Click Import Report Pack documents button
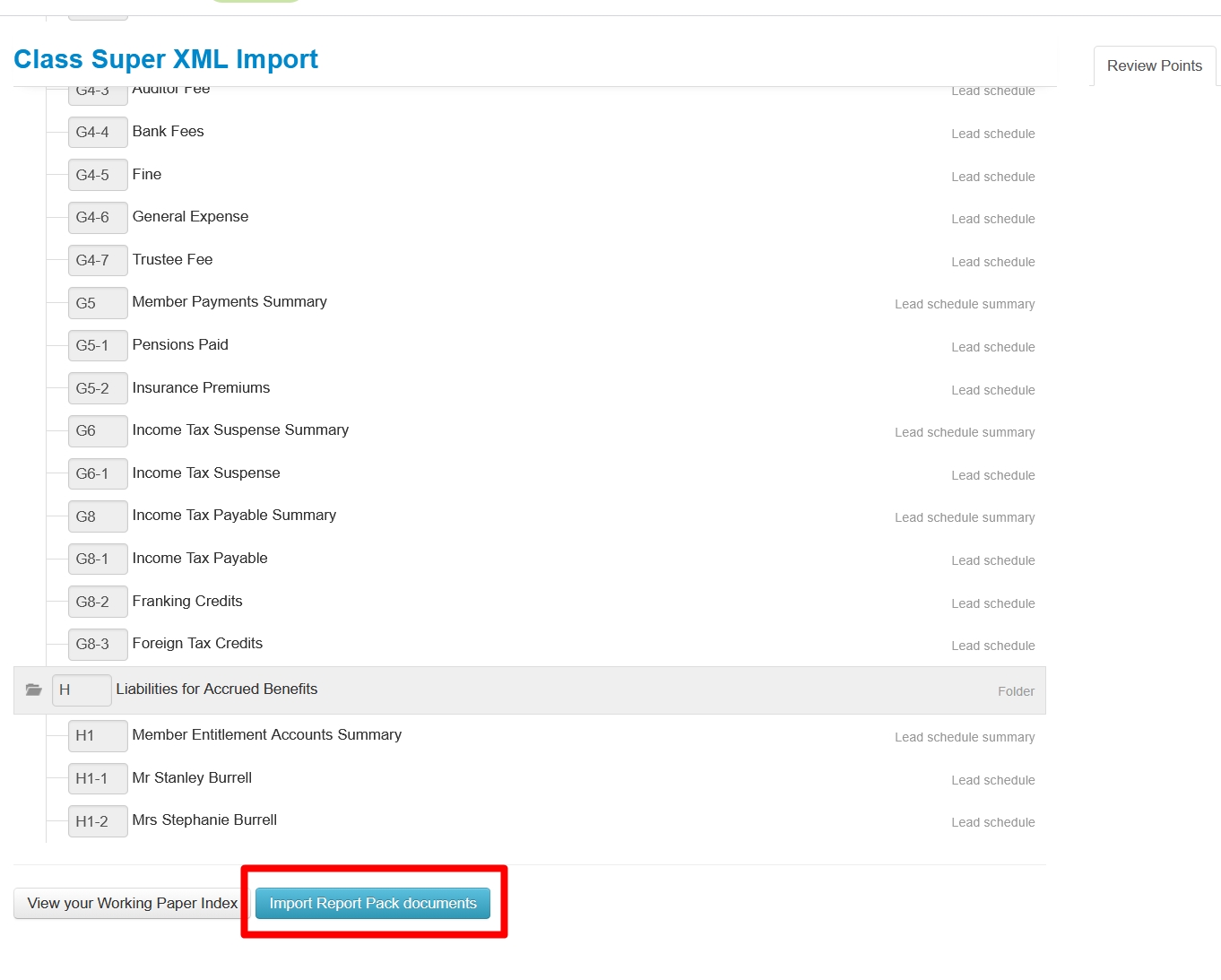This screenshot has height=980, width=1221. pos(373,903)
